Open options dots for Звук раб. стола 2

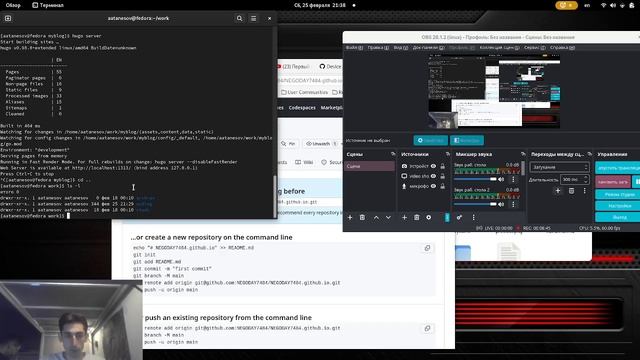click(x=513, y=204)
